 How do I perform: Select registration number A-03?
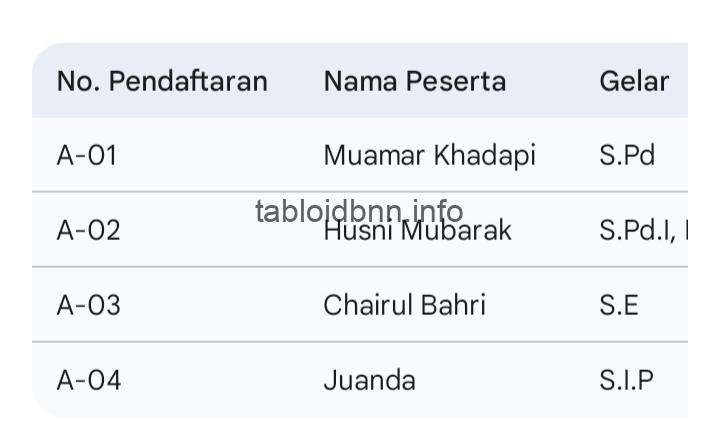[88, 305]
